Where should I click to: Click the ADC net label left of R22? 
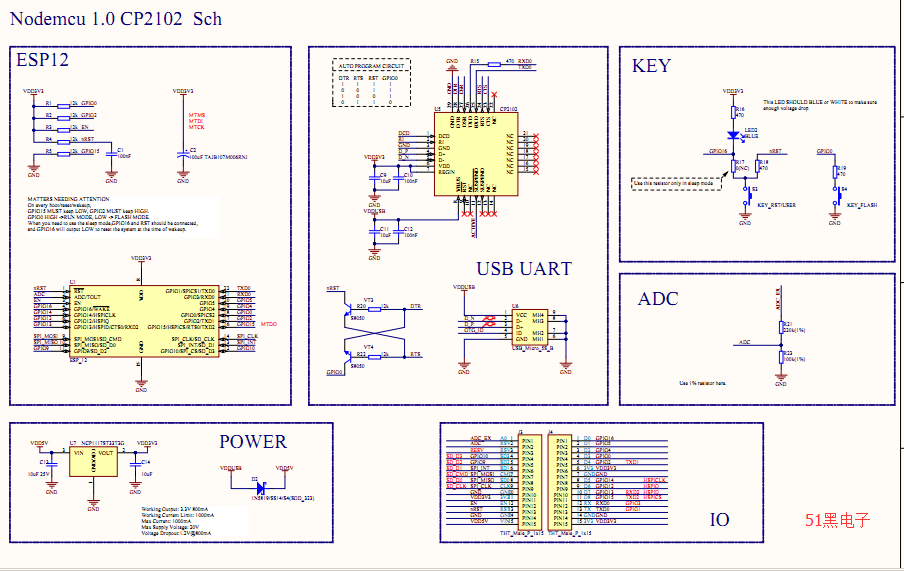click(745, 342)
